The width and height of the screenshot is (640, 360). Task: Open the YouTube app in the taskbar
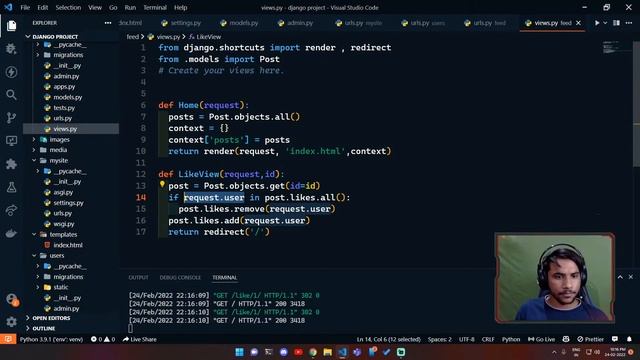point(298,352)
